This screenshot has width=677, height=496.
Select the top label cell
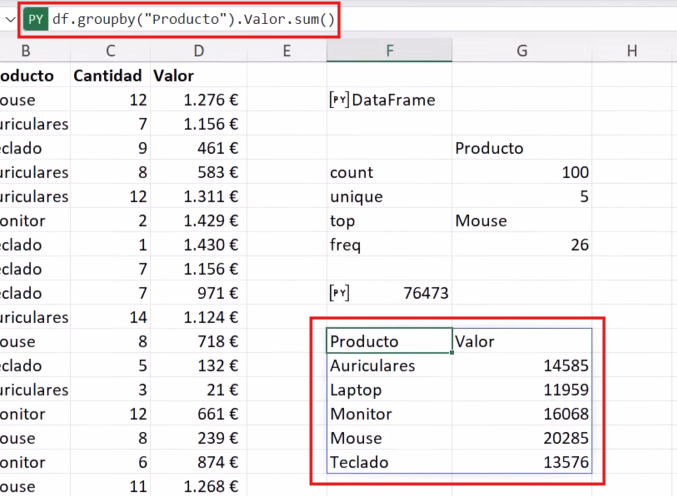[389, 221]
